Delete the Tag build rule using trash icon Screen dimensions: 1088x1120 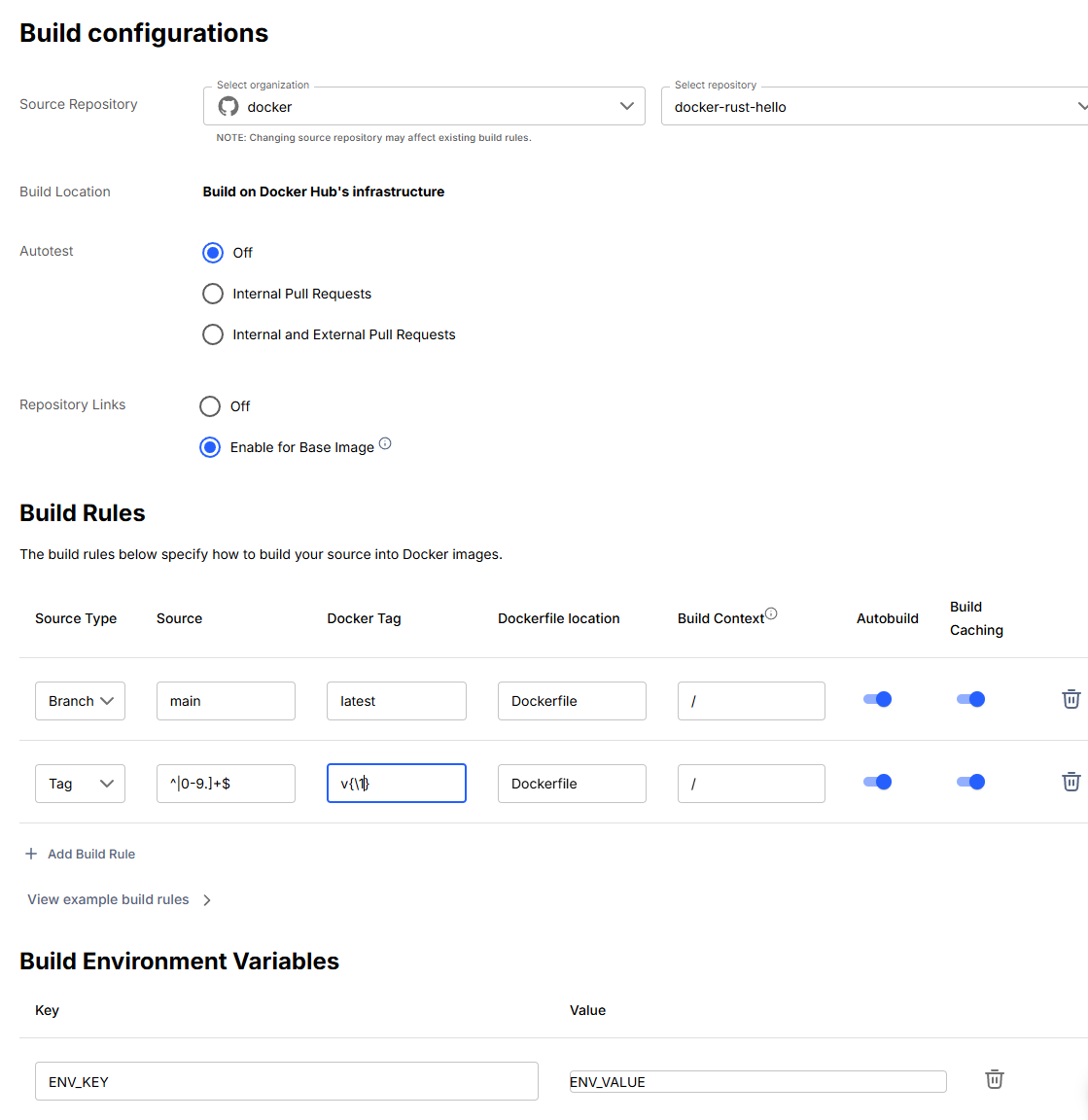pyautogui.click(x=1071, y=782)
